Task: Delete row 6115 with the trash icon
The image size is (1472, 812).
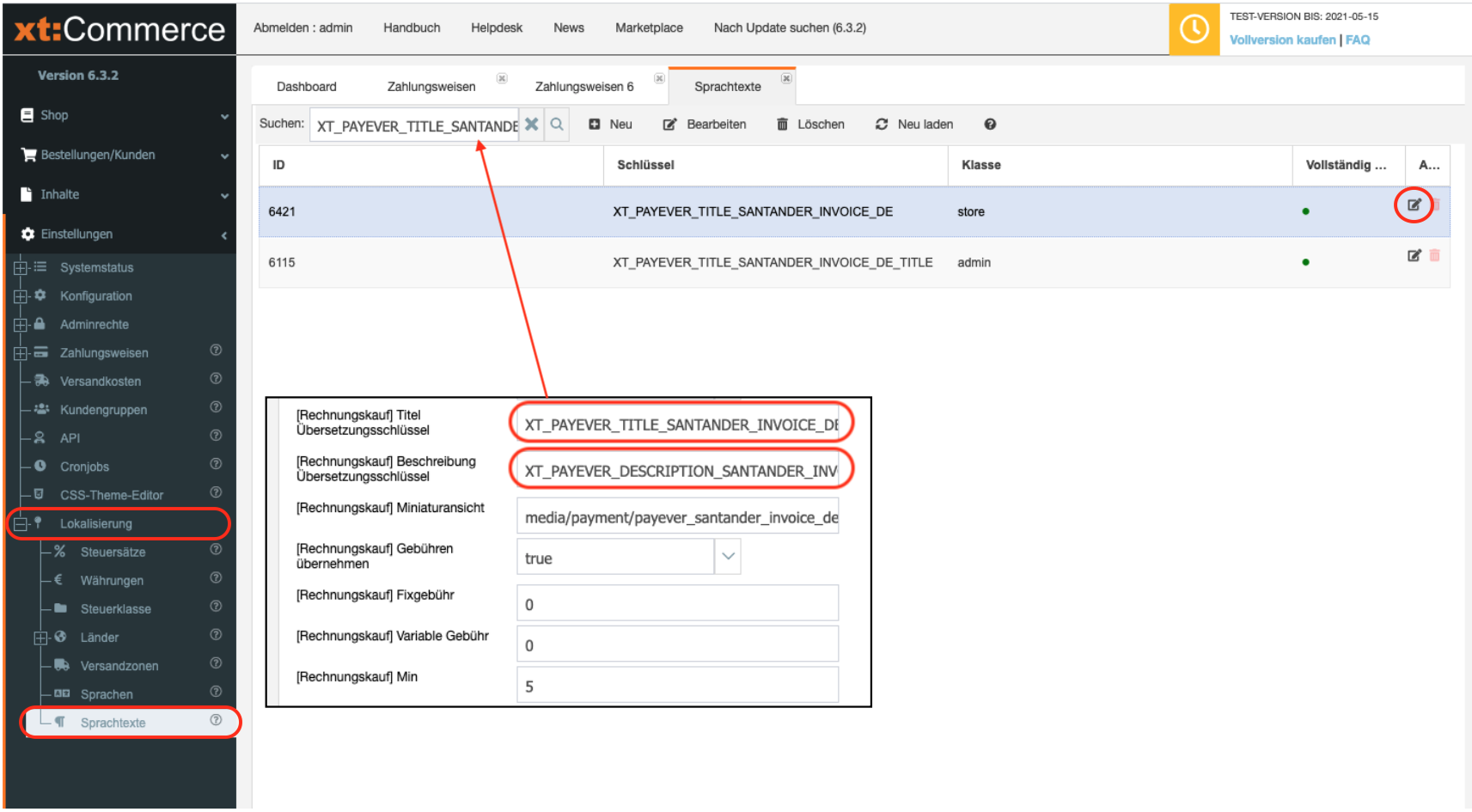Action: [1434, 255]
